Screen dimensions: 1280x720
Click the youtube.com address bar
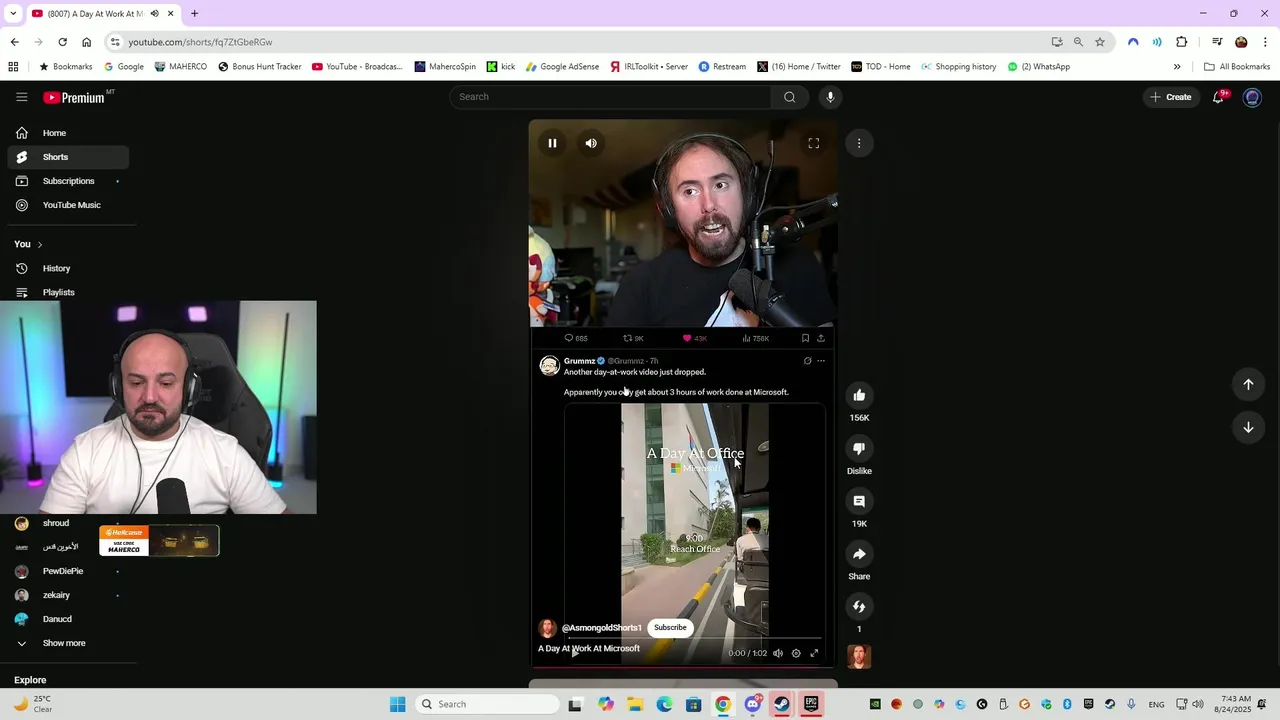click(x=580, y=42)
